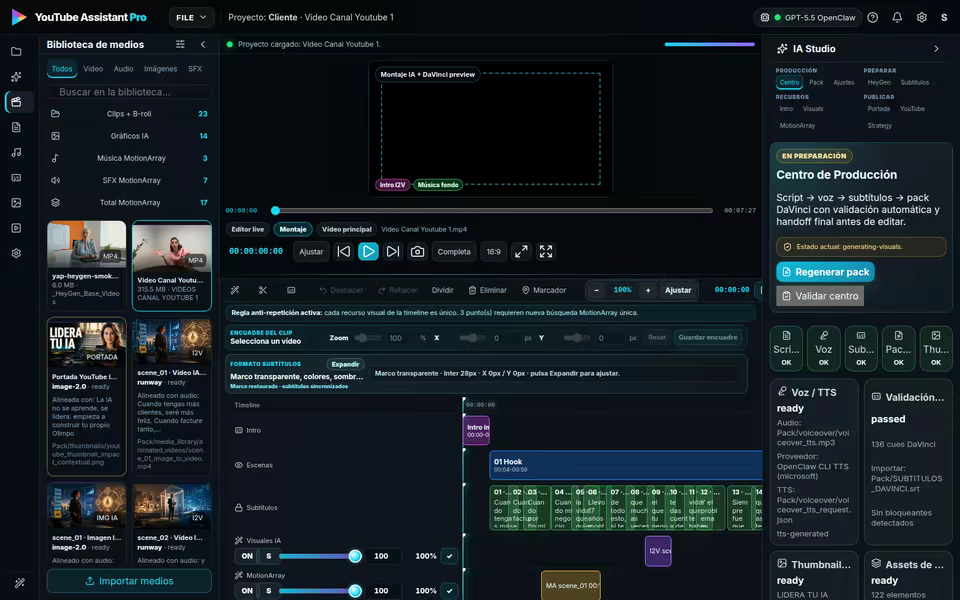The width and height of the screenshot is (960, 600).
Task: Toggle the Intro track icon
Action: 239,430
